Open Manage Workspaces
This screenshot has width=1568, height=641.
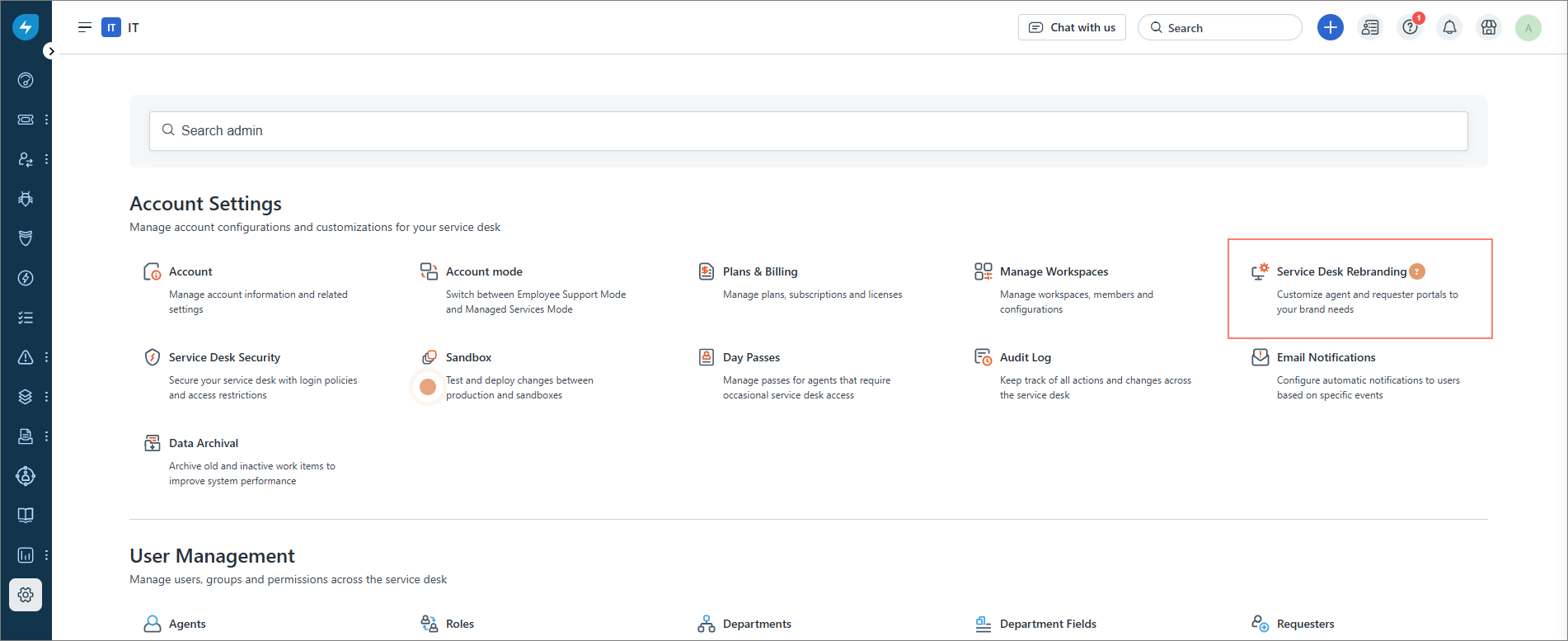click(1054, 271)
